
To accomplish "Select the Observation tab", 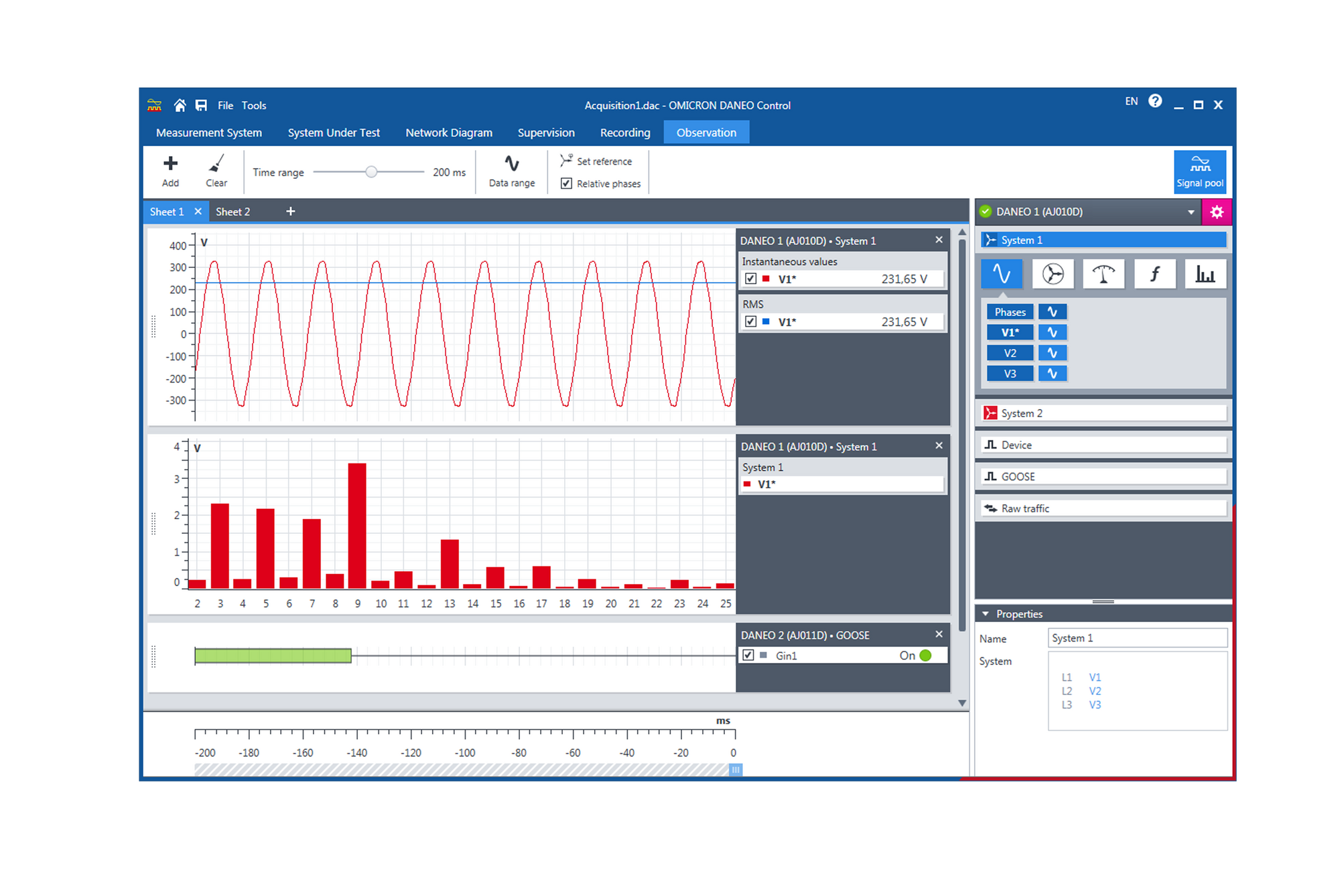I will tap(706, 133).
